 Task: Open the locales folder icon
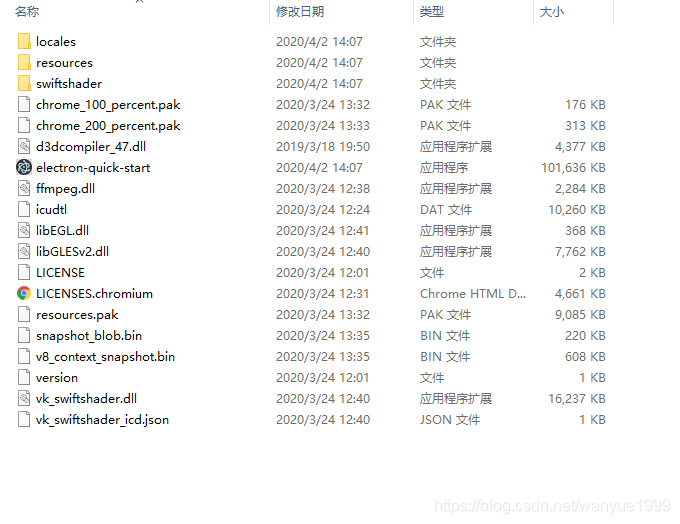[x=24, y=42]
